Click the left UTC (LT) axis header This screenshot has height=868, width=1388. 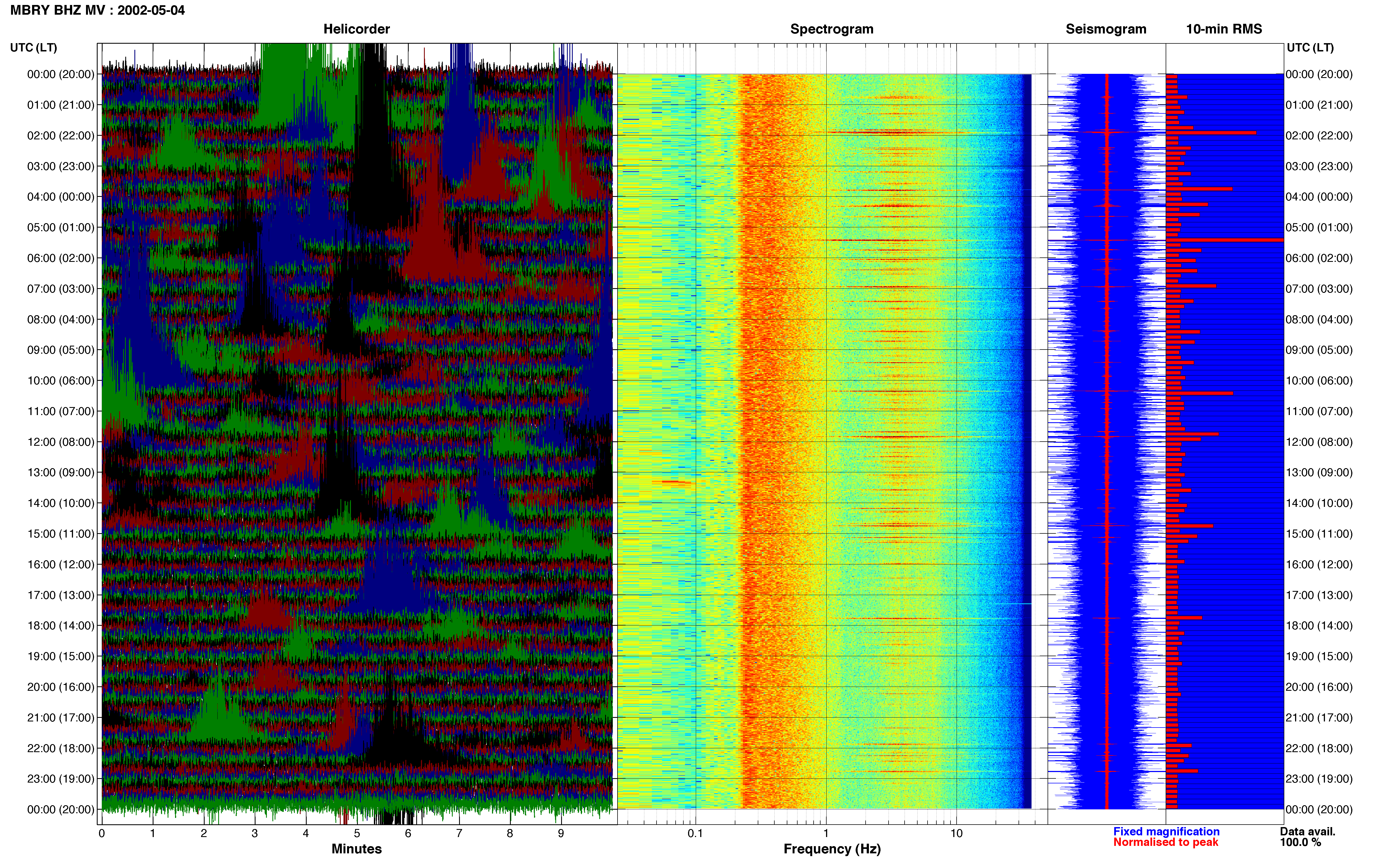34,48
